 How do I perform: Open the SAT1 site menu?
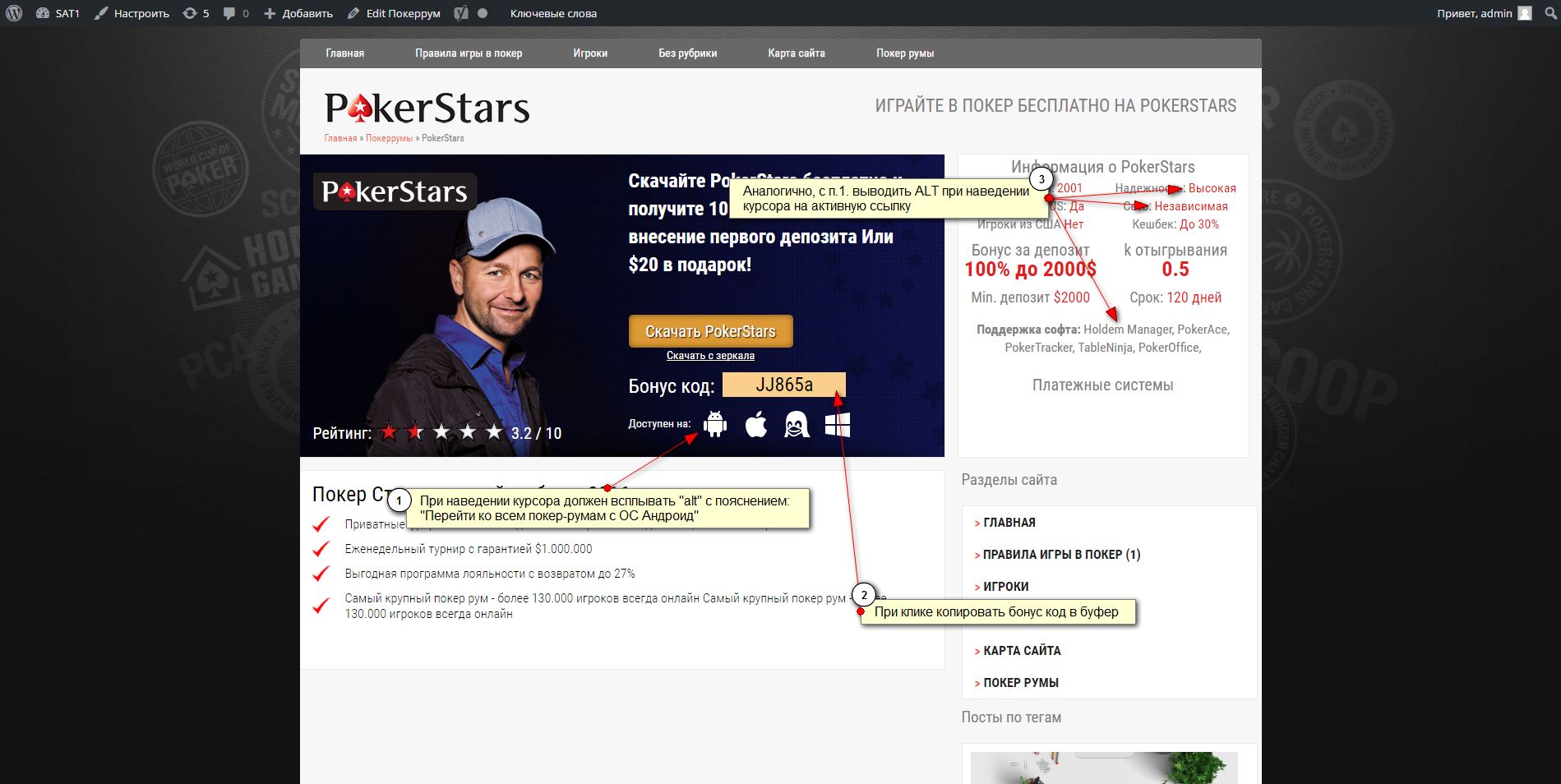click(58, 13)
